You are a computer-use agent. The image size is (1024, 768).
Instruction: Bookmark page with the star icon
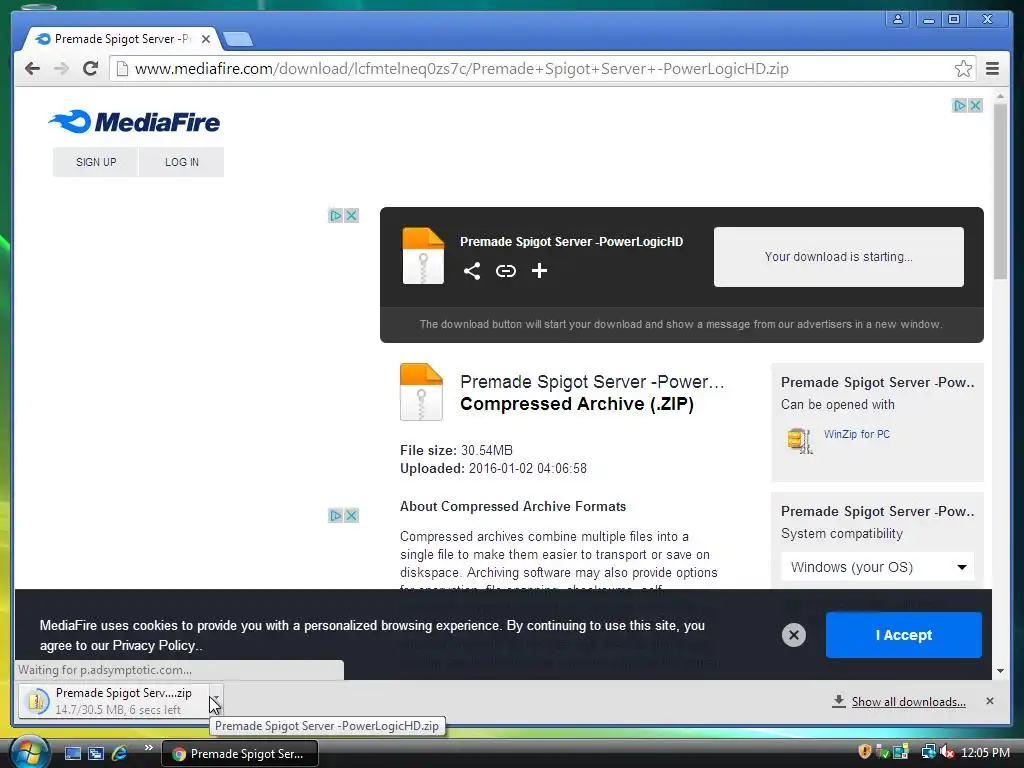click(963, 69)
